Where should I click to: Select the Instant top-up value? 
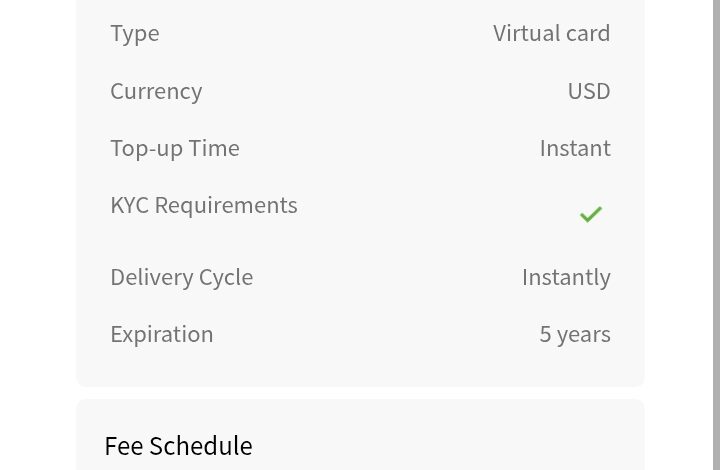pos(574,148)
